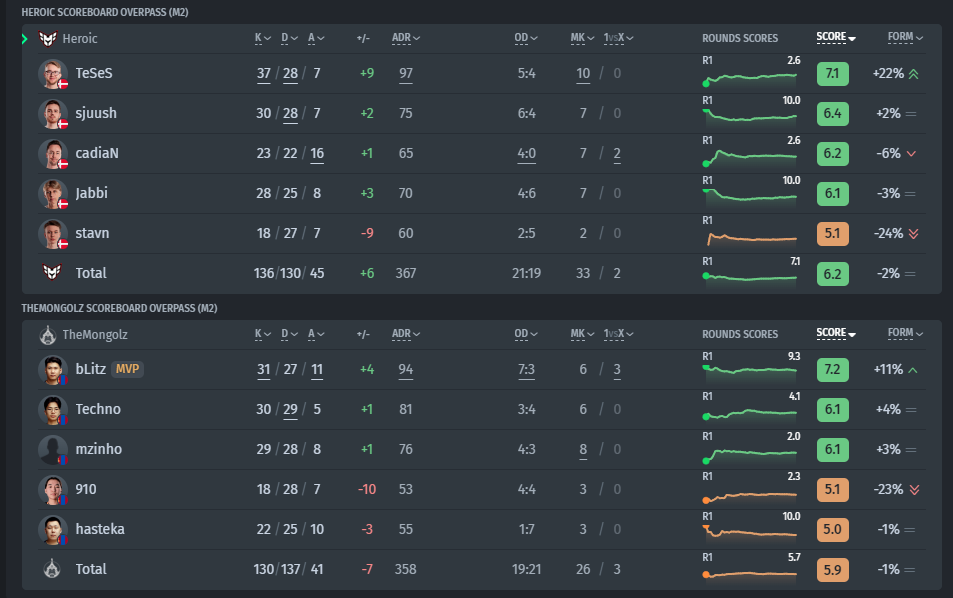Open bLitz player avatar
Screen dimensions: 953x598
(53, 369)
